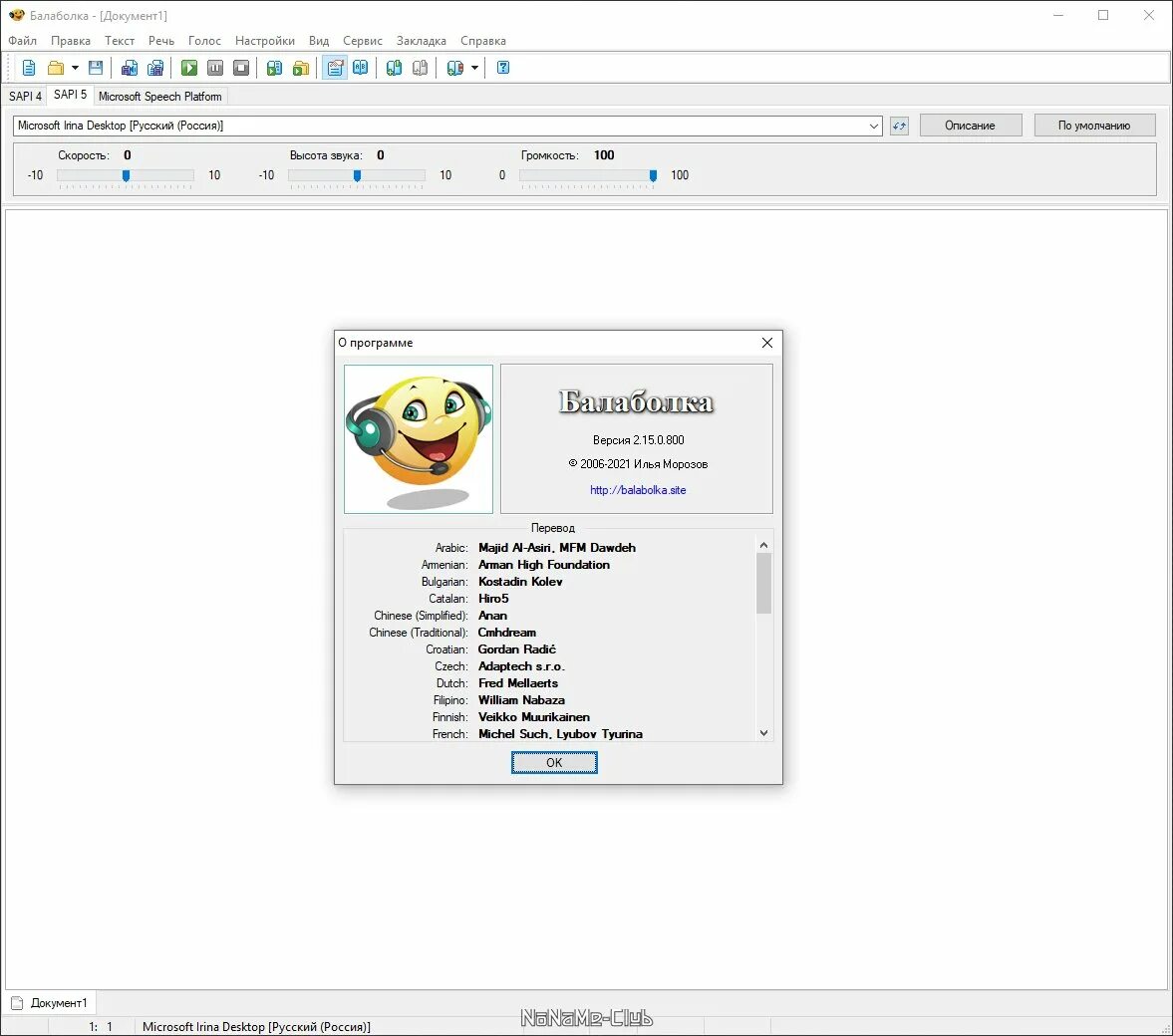This screenshot has height=1036, width=1173.
Task: Pause speech with the pause icon
Action: 215,68
